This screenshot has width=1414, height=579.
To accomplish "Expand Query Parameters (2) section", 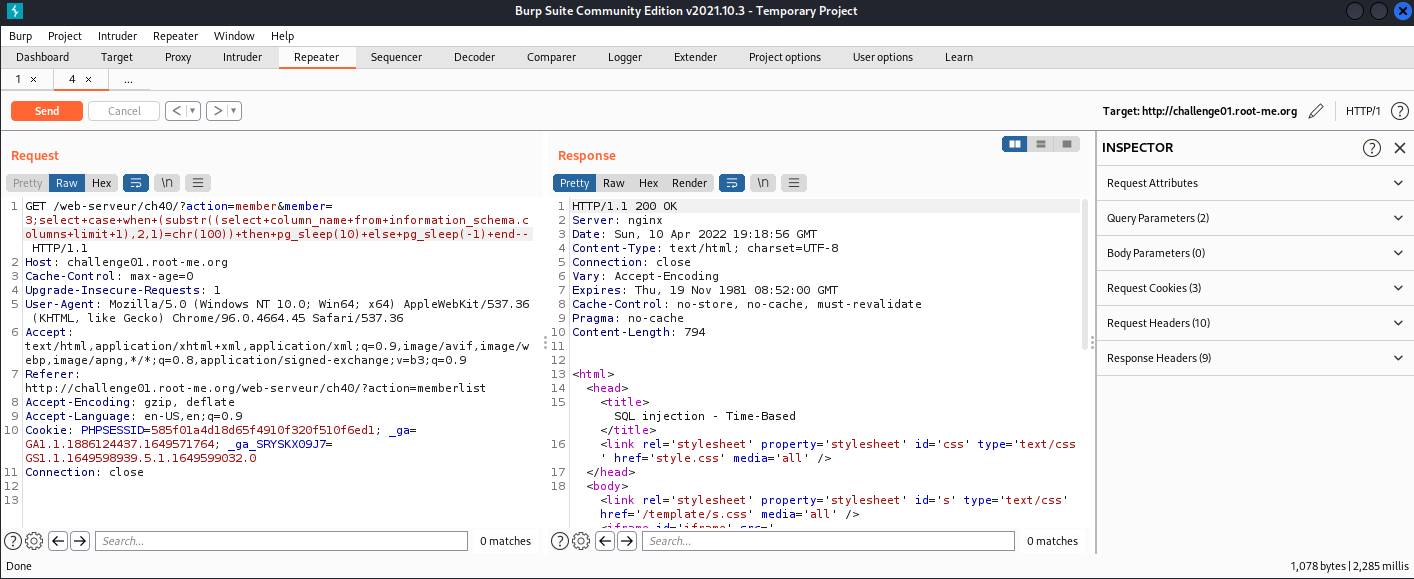I will tap(1255, 218).
